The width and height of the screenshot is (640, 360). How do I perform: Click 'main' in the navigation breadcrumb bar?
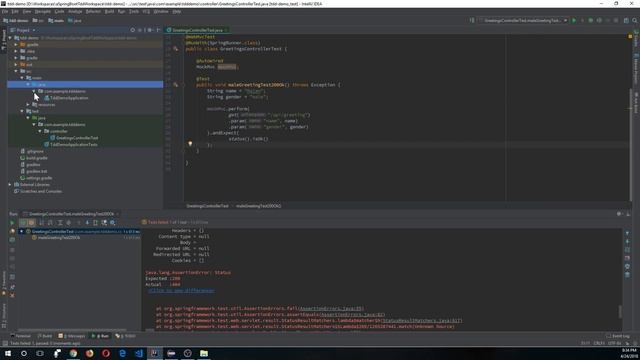pyautogui.click(x=56, y=20)
